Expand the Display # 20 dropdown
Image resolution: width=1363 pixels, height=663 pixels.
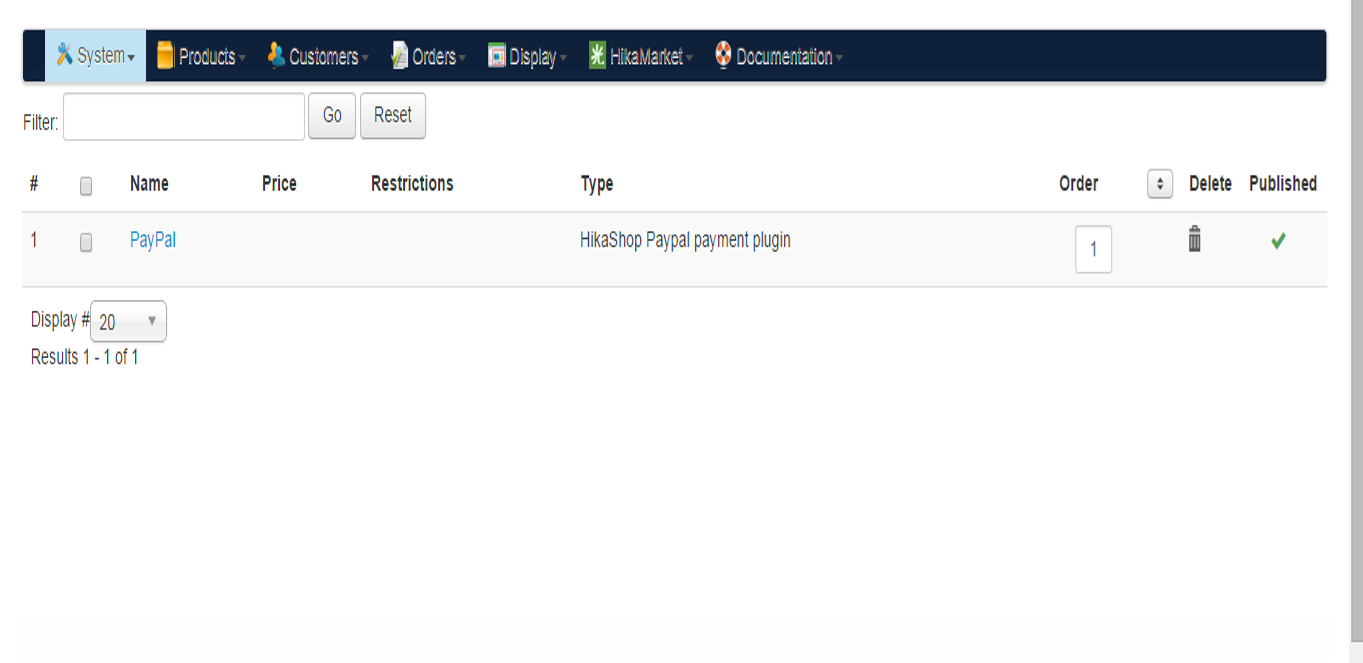(x=128, y=322)
